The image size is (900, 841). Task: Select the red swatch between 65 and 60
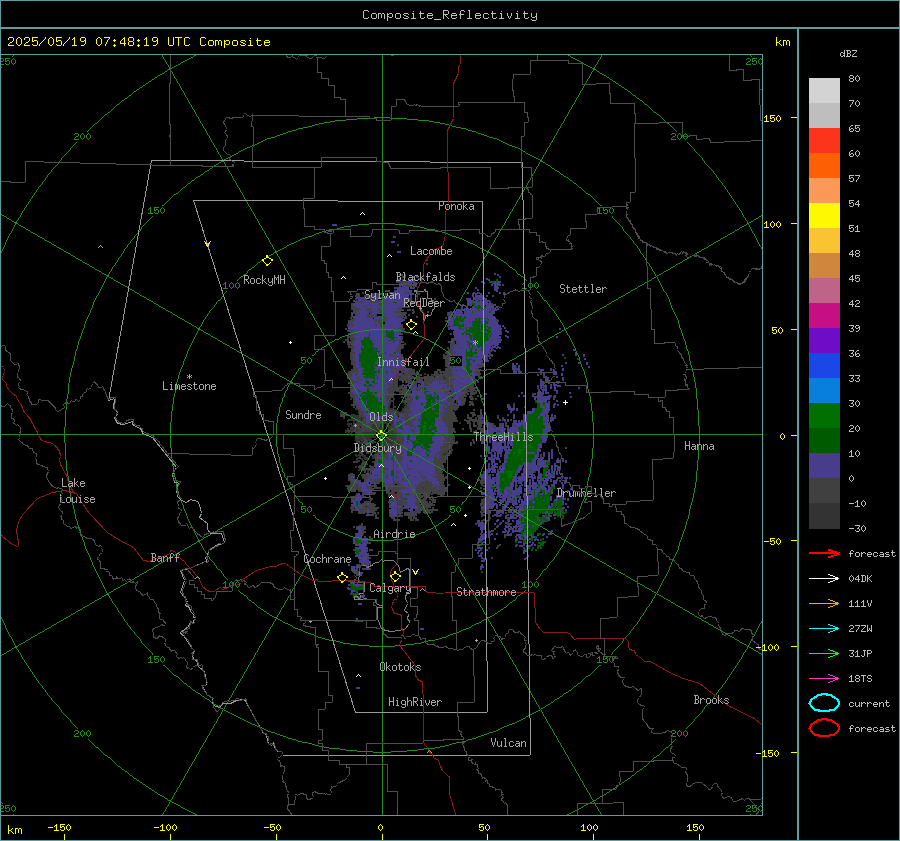coord(824,141)
